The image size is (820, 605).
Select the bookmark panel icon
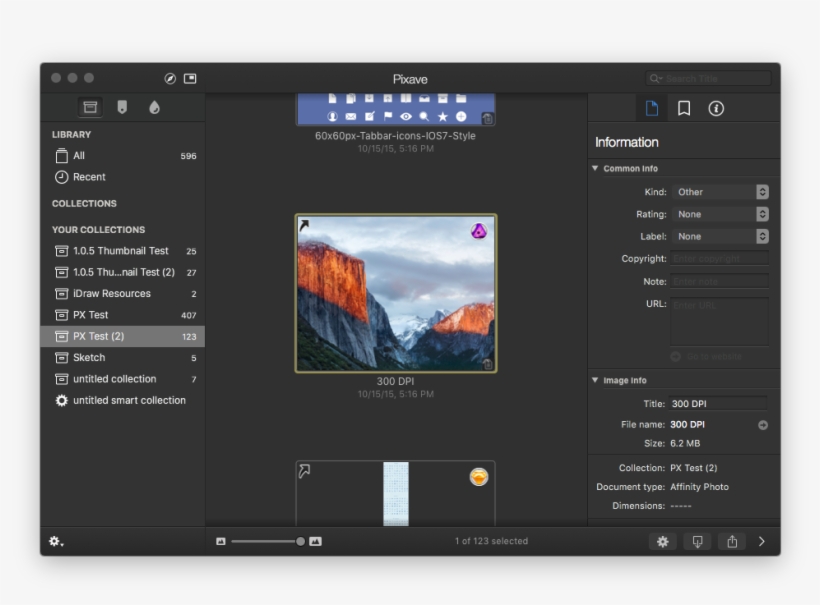coord(683,108)
